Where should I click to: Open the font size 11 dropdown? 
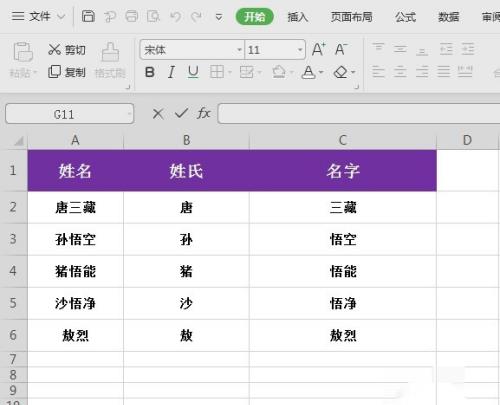pyautogui.click(x=300, y=50)
